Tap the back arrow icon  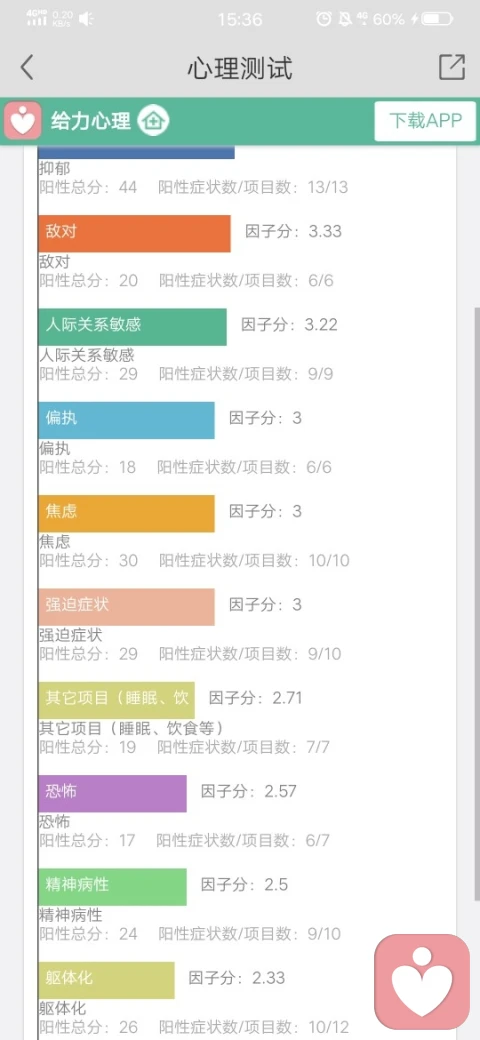pyautogui.click(x=27, y=68)
